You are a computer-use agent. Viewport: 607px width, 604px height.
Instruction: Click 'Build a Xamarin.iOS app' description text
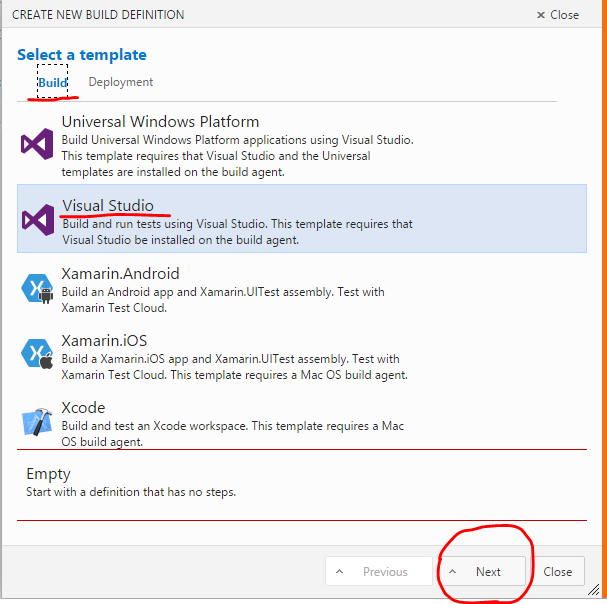(x=235, y=367)
